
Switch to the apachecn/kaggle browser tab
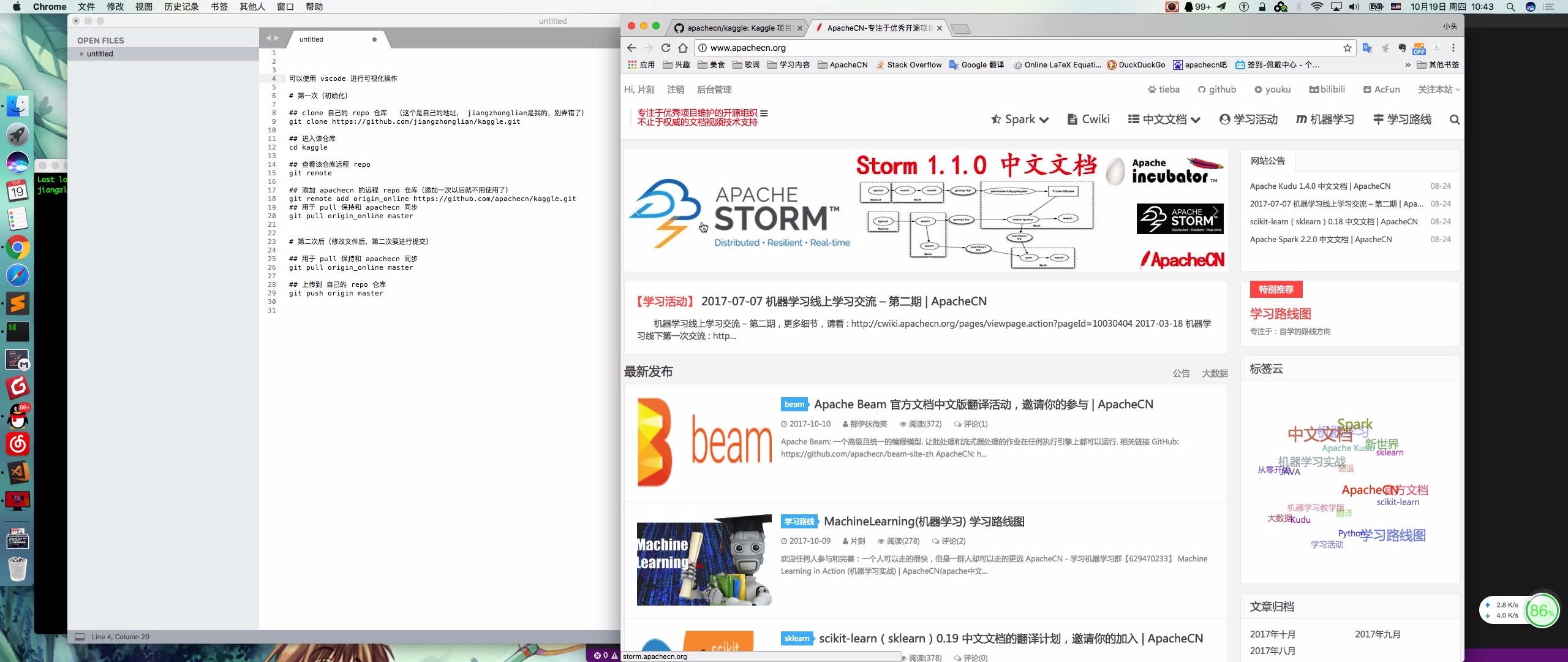click(735, 28)
